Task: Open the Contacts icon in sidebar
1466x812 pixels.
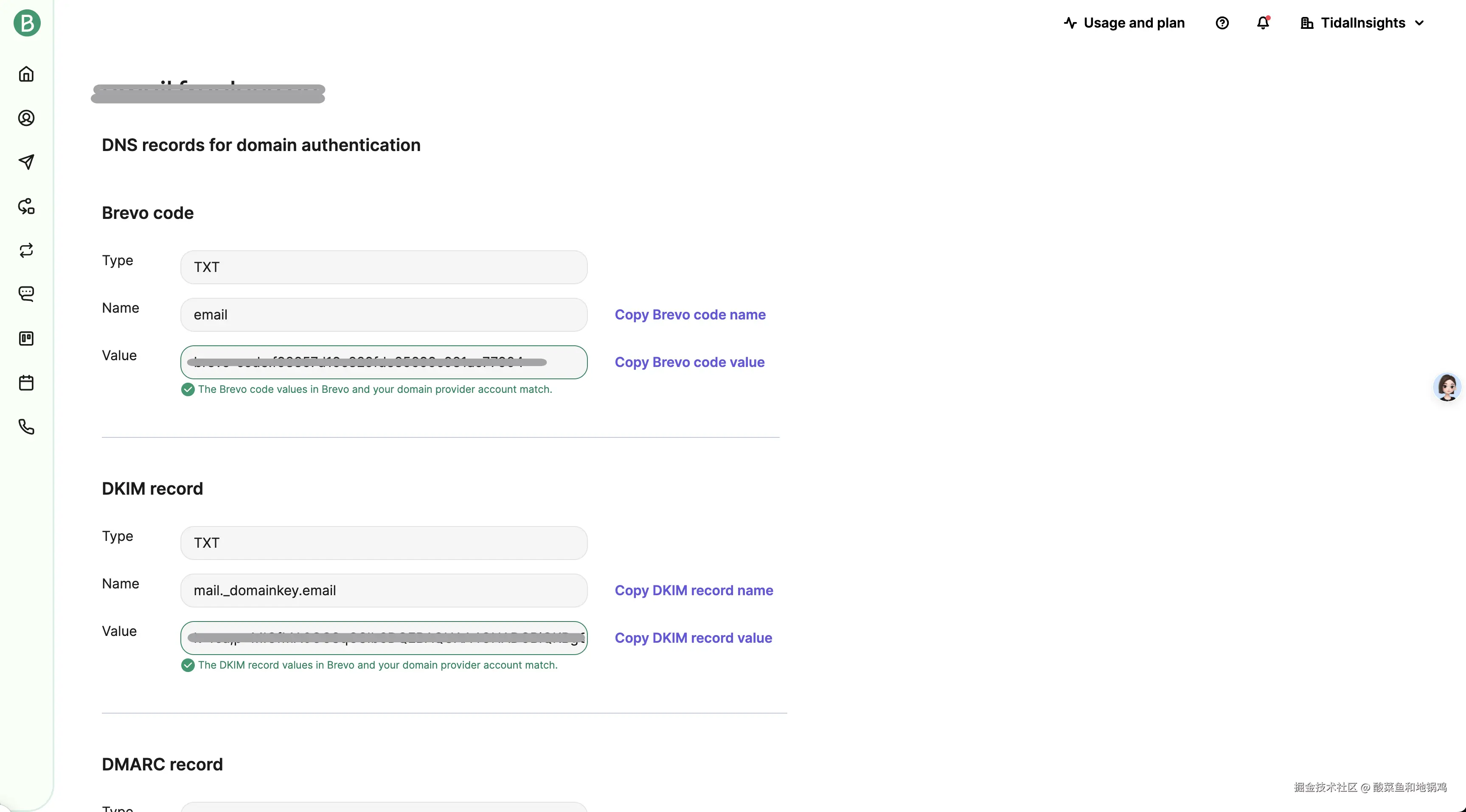Action: [x=26, y=118]
